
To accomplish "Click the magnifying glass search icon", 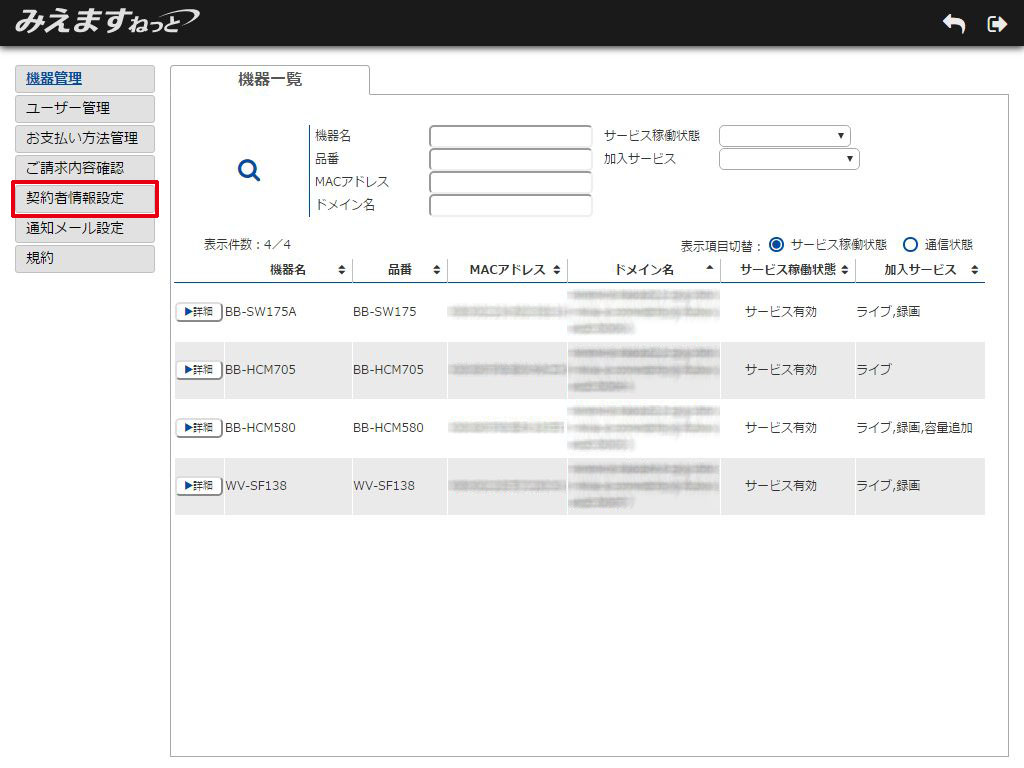I will coord(249,171).
